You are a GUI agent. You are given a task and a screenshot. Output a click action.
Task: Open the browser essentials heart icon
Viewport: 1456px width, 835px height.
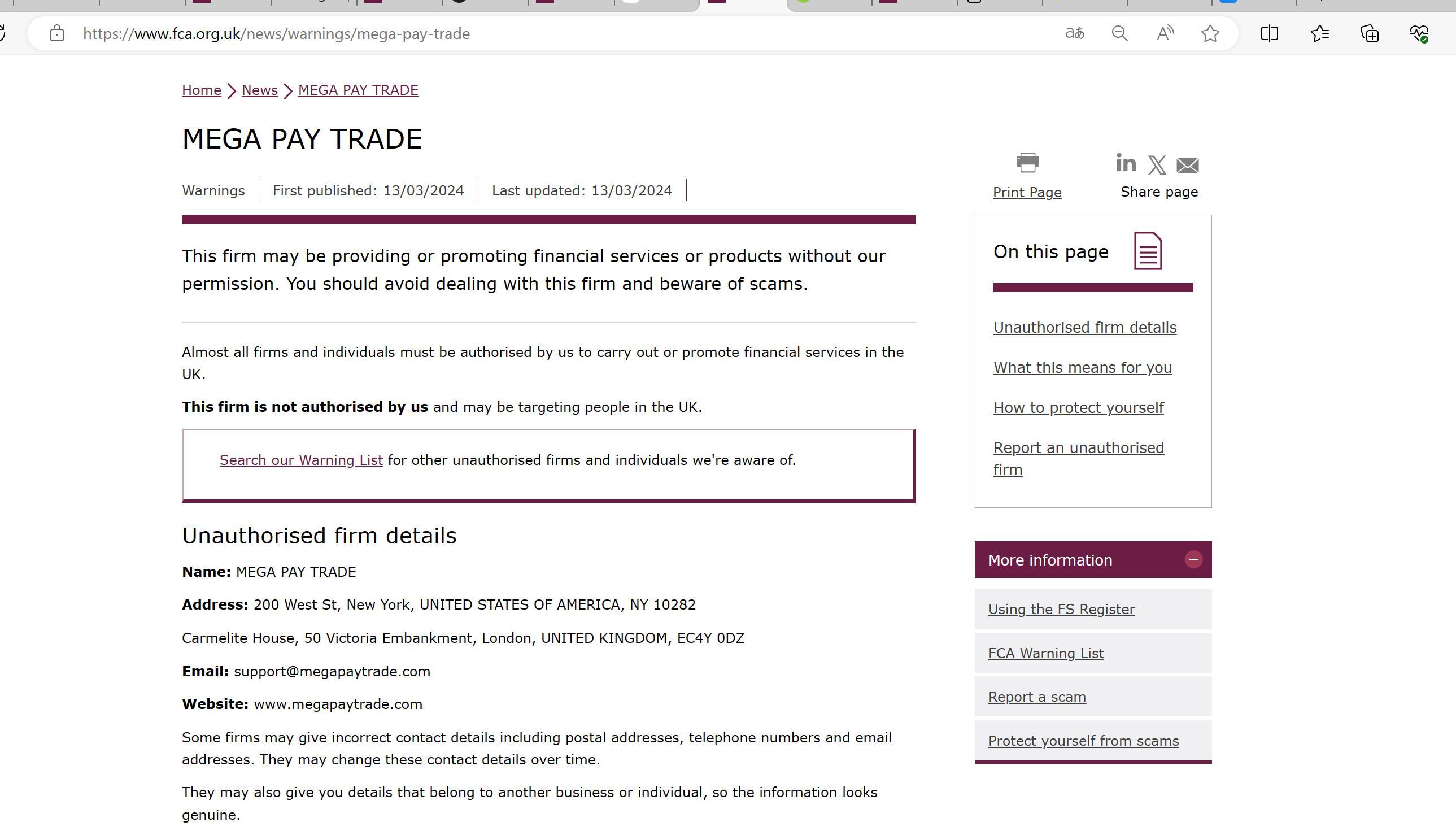point(1419,33)
